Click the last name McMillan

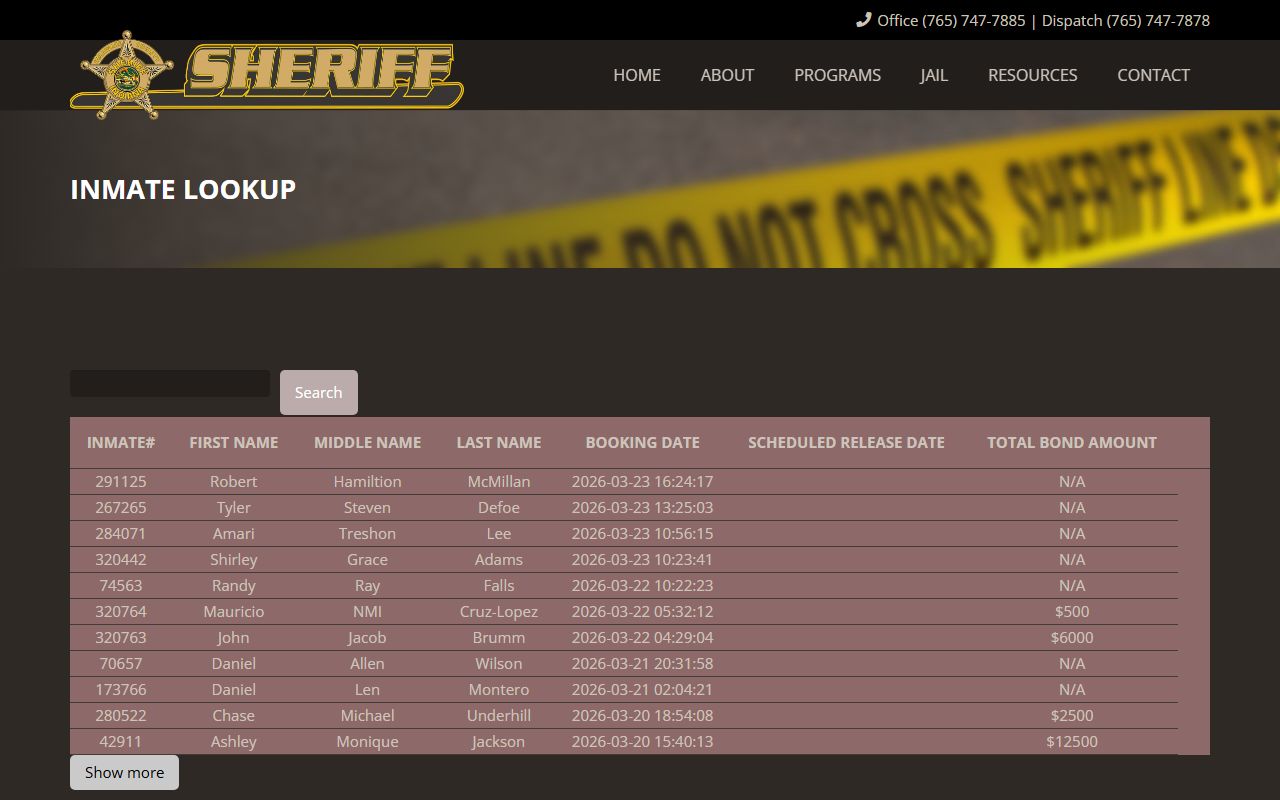click(x=499, y=481)
